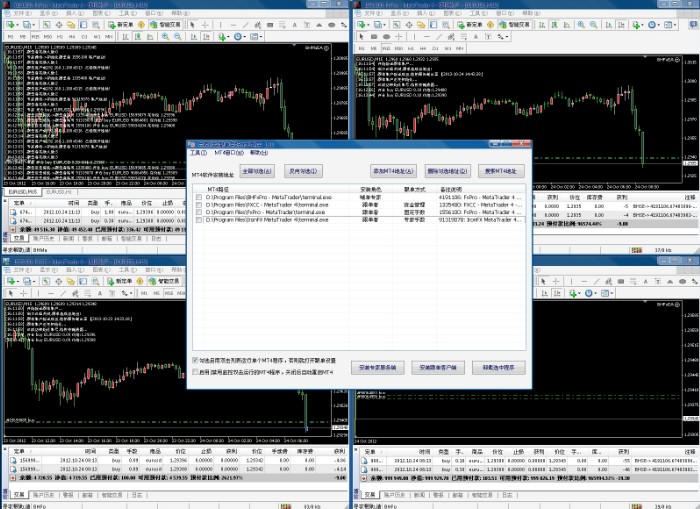This screenshot has width=700, height=509.
Task: Select text label A tool in top-left window
Action: (295, 25)
